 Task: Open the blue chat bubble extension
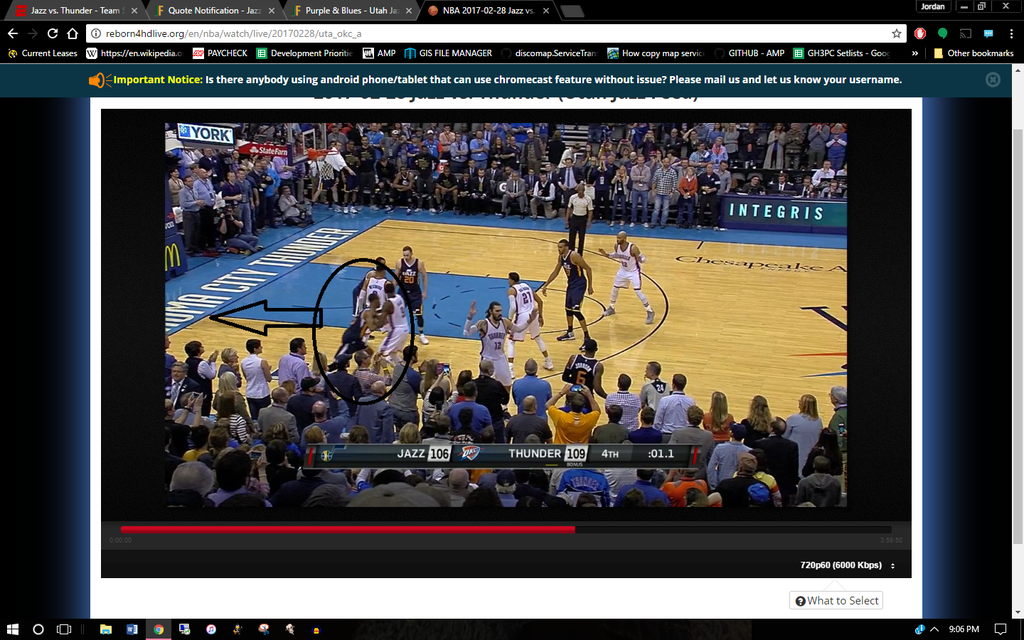tap(988, 33)
